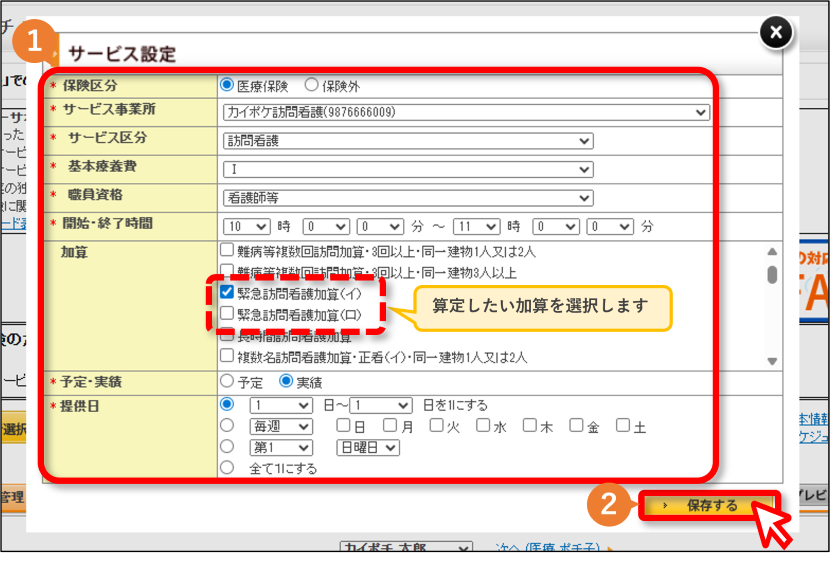The width and height of the screenshot is (830, 562).
Task: Open the 毎週 frequency dropdown
Action: (281, 427)
